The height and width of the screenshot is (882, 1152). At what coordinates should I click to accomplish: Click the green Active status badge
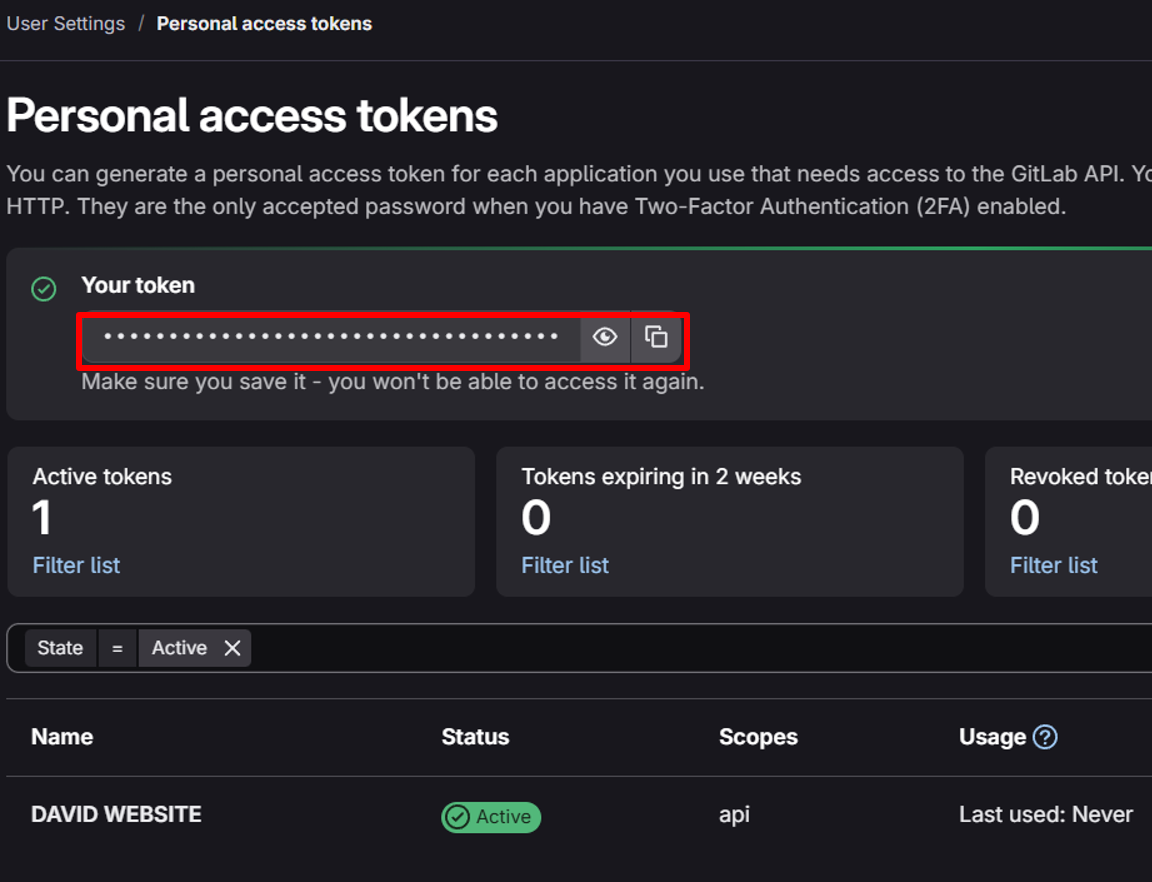491,817
